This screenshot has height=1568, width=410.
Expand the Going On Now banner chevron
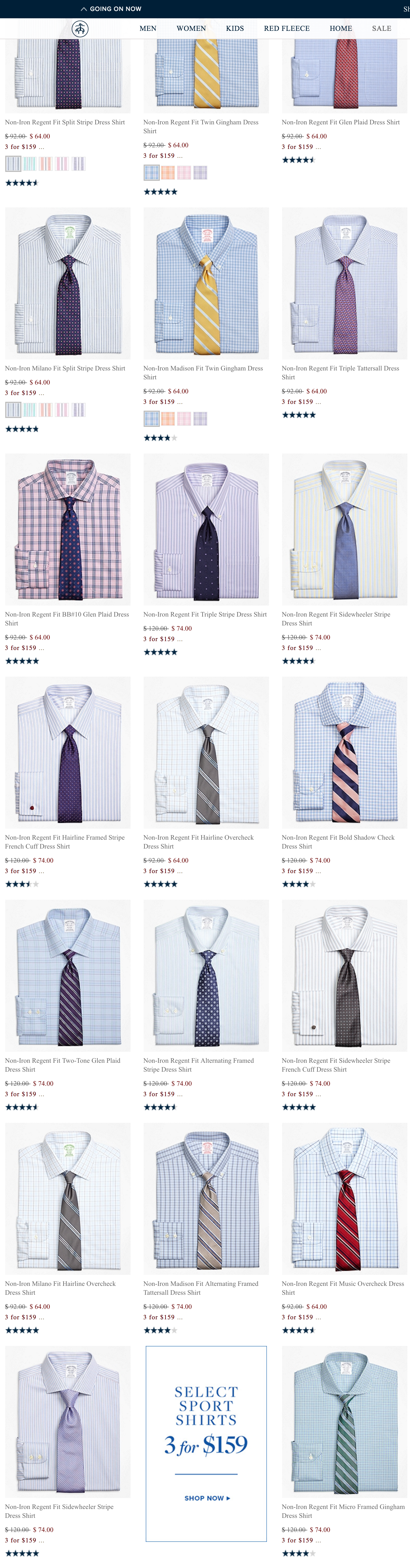click(x=84, y=9)
